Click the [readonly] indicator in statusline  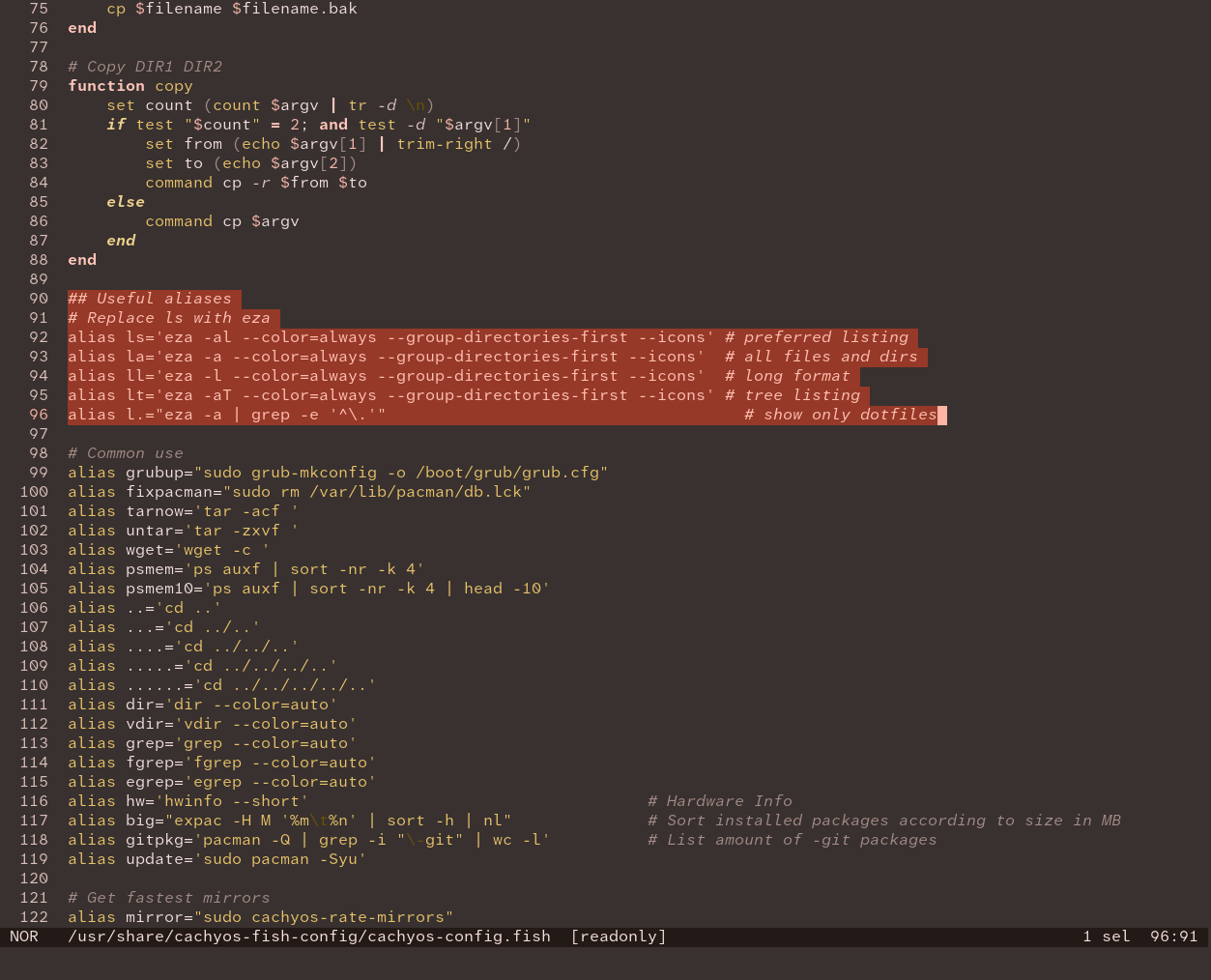pos(619,937)
